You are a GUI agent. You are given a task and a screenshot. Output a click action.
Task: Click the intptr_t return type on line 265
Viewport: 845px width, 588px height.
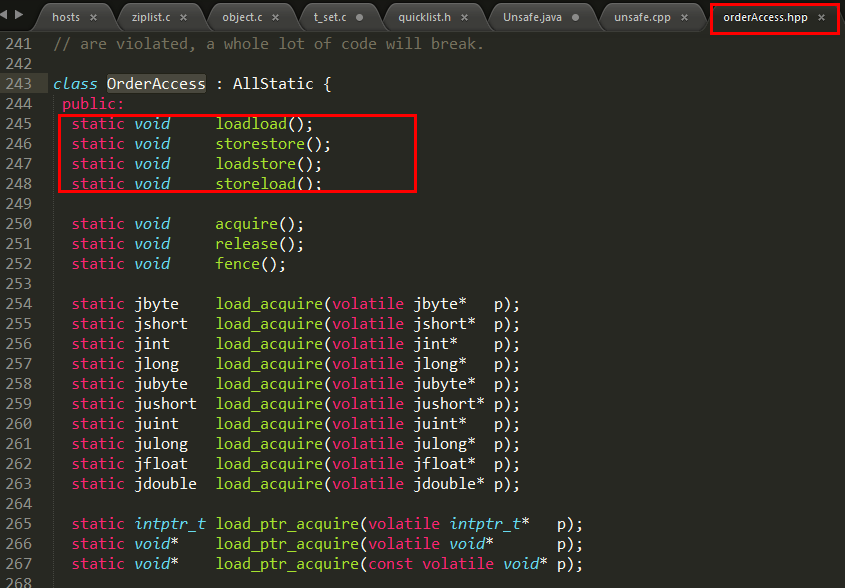(170, 524)
